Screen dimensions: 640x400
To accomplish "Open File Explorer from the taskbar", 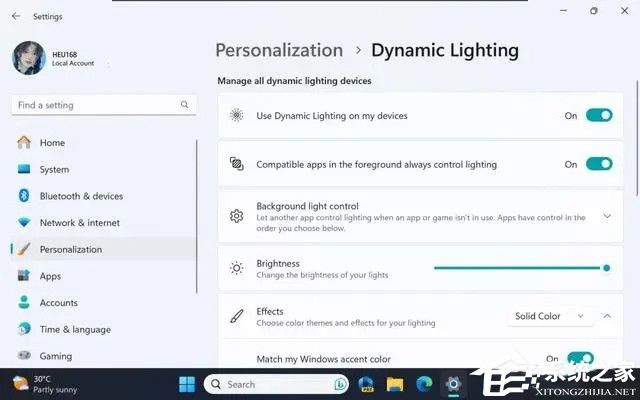I will point(395,384).
